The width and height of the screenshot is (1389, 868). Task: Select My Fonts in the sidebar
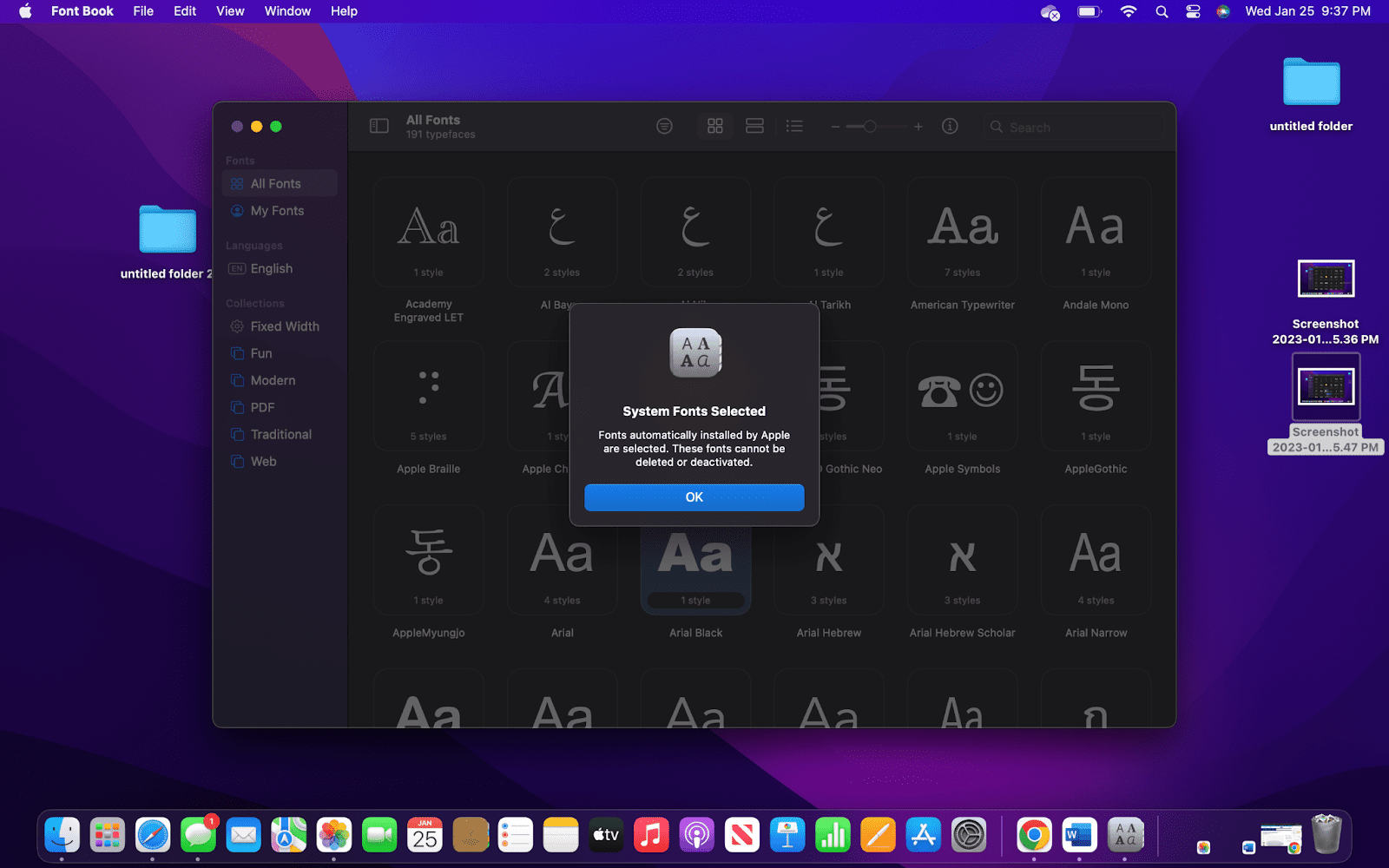point(280,211)
